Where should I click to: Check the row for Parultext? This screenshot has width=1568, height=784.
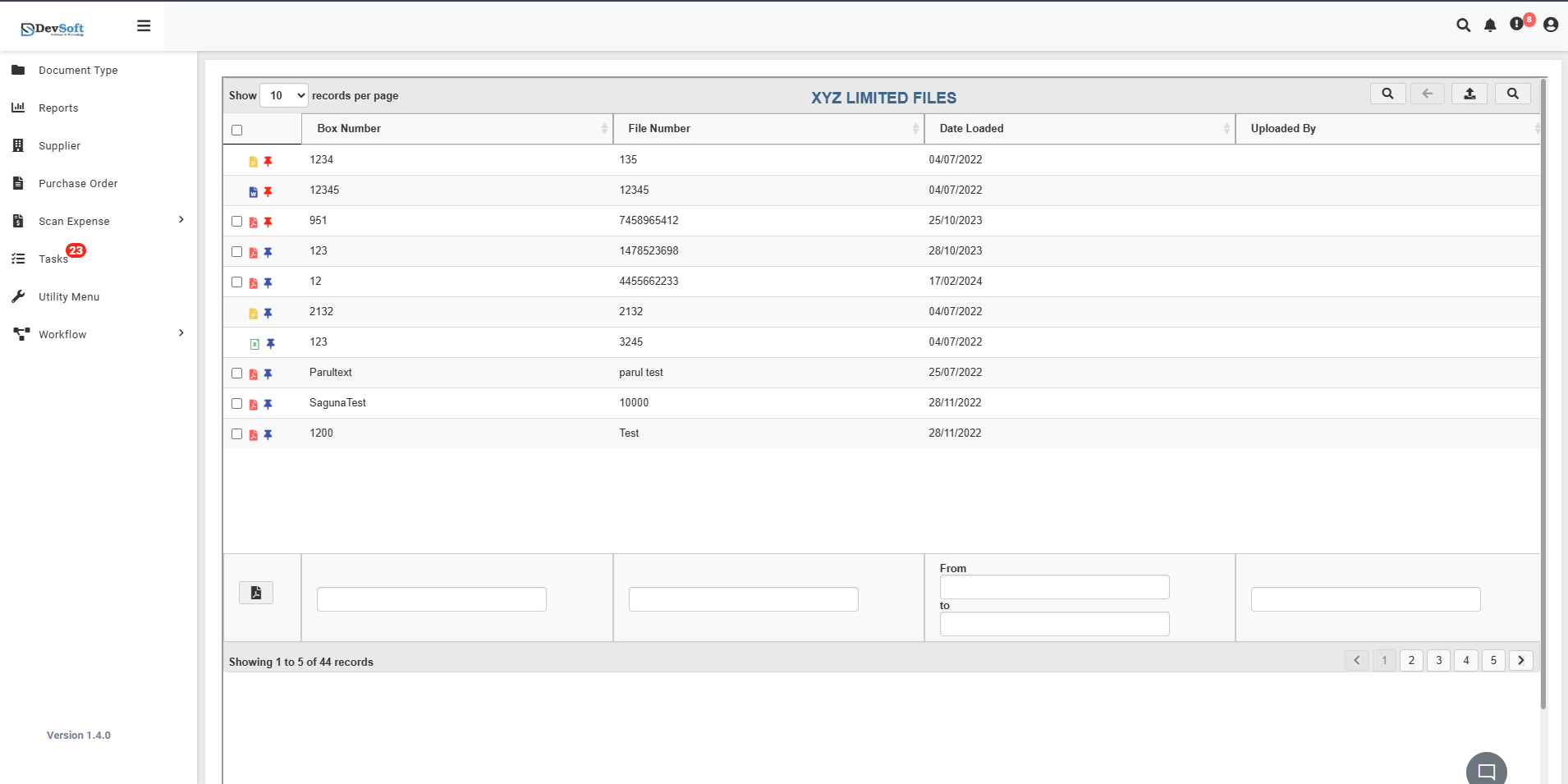click(x=237, y=374)
